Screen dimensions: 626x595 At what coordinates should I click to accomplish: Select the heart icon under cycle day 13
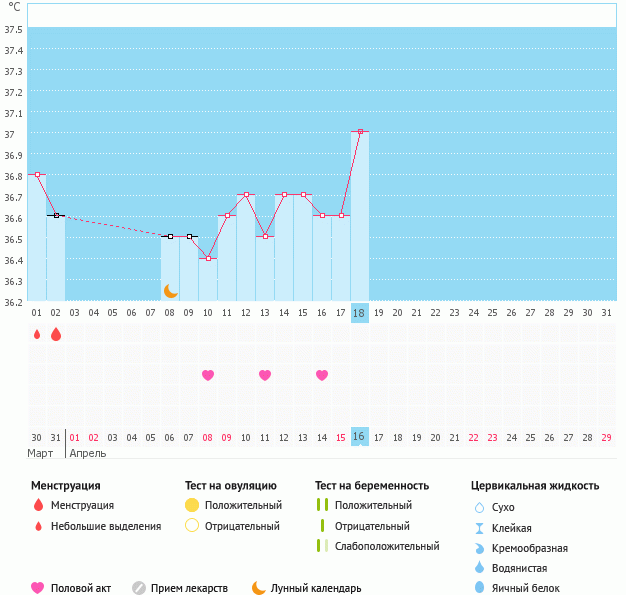pos(265,375)
